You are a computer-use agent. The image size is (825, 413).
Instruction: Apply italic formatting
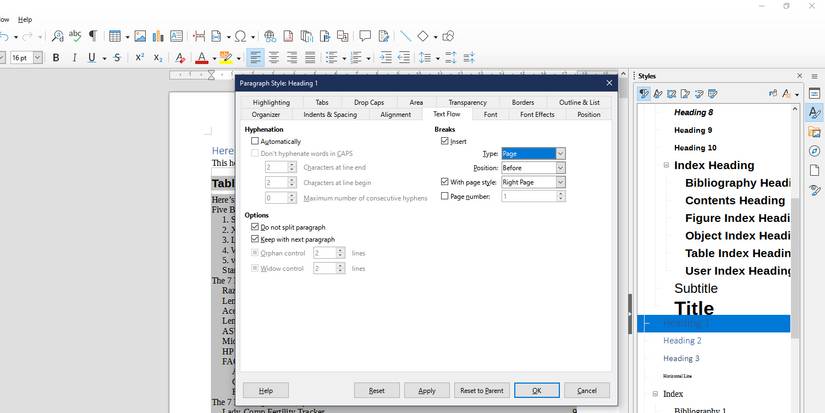point(74,58)
